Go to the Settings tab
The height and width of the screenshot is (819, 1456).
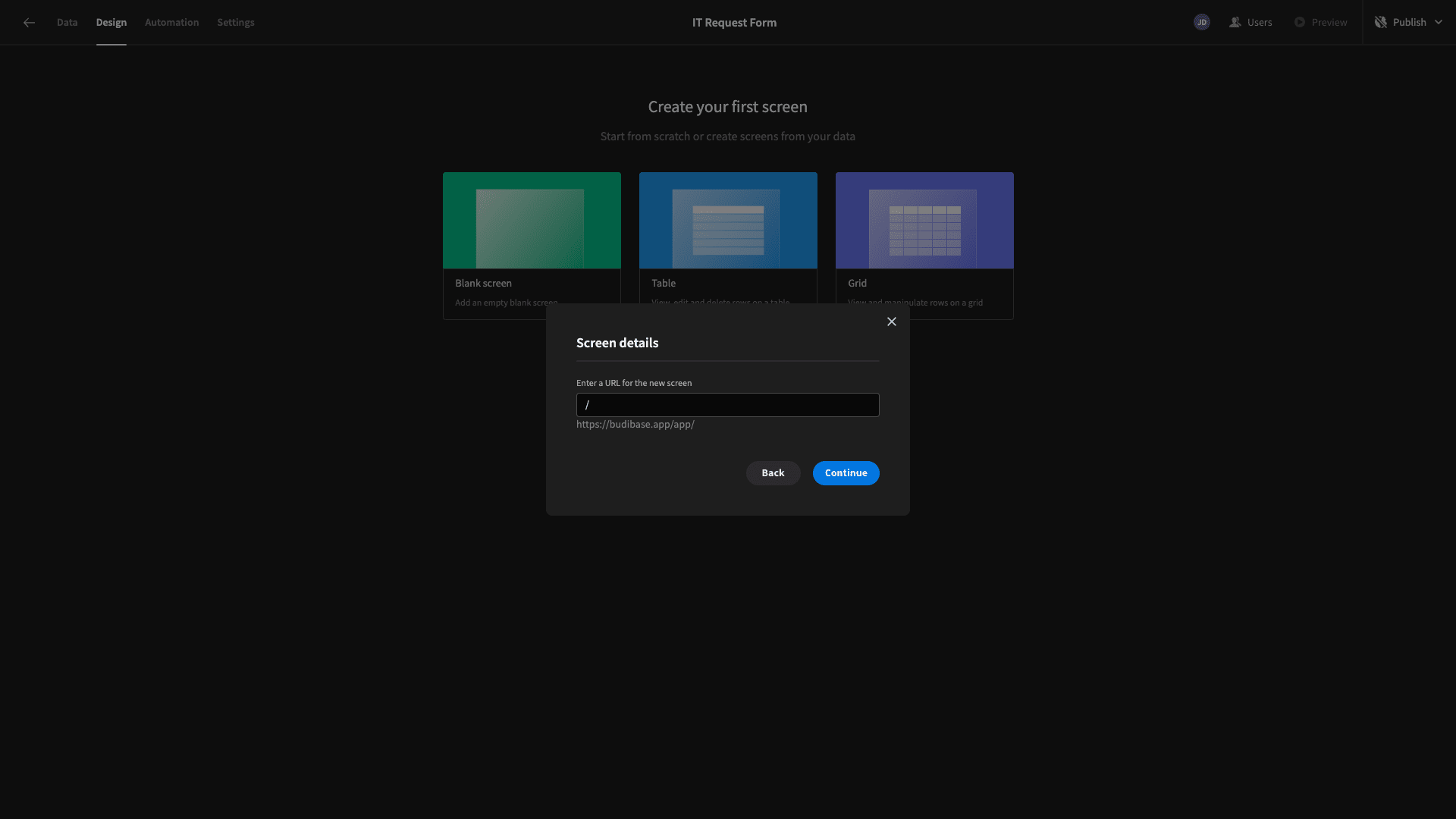click(236, 23)
